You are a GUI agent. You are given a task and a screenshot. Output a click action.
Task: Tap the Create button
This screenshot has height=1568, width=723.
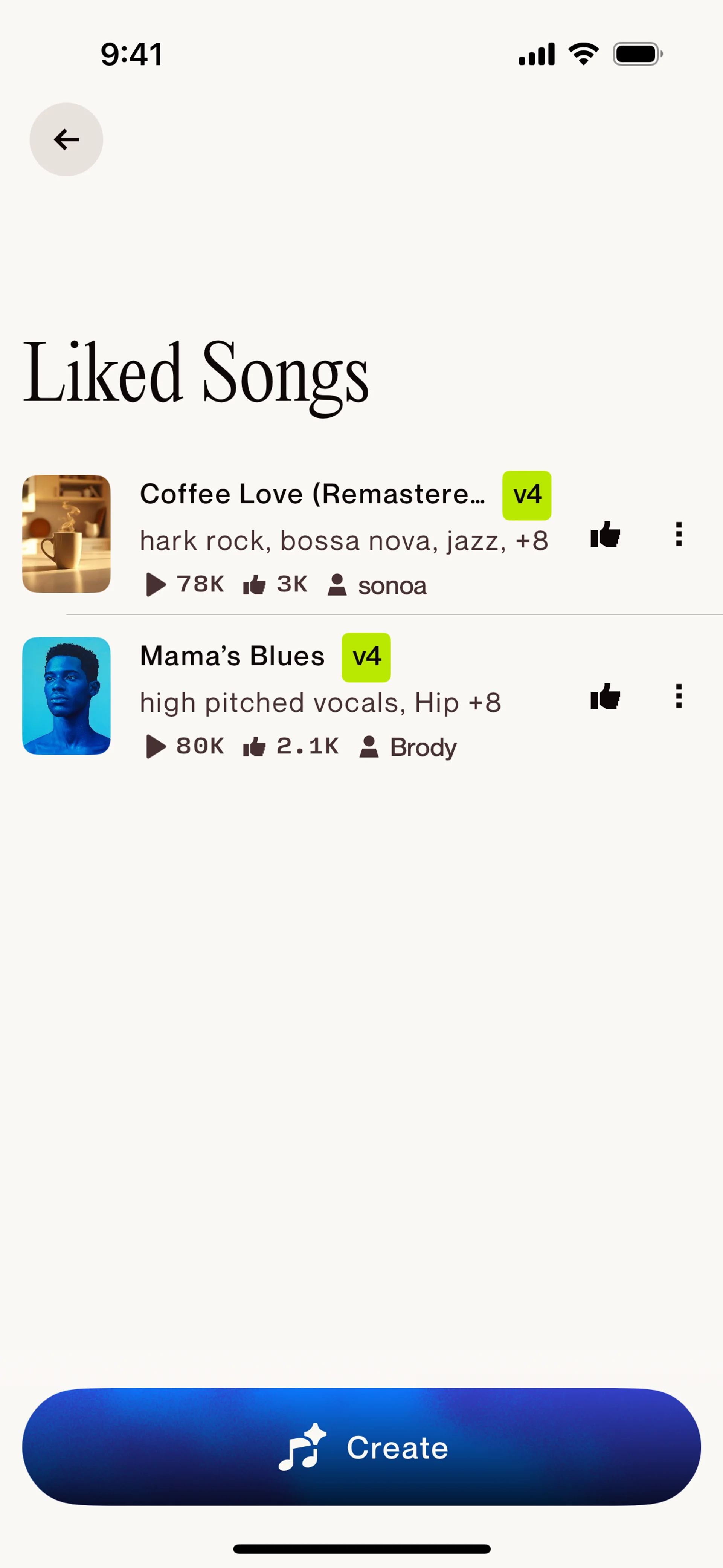pyautogui.click(x=361, y=1447)
